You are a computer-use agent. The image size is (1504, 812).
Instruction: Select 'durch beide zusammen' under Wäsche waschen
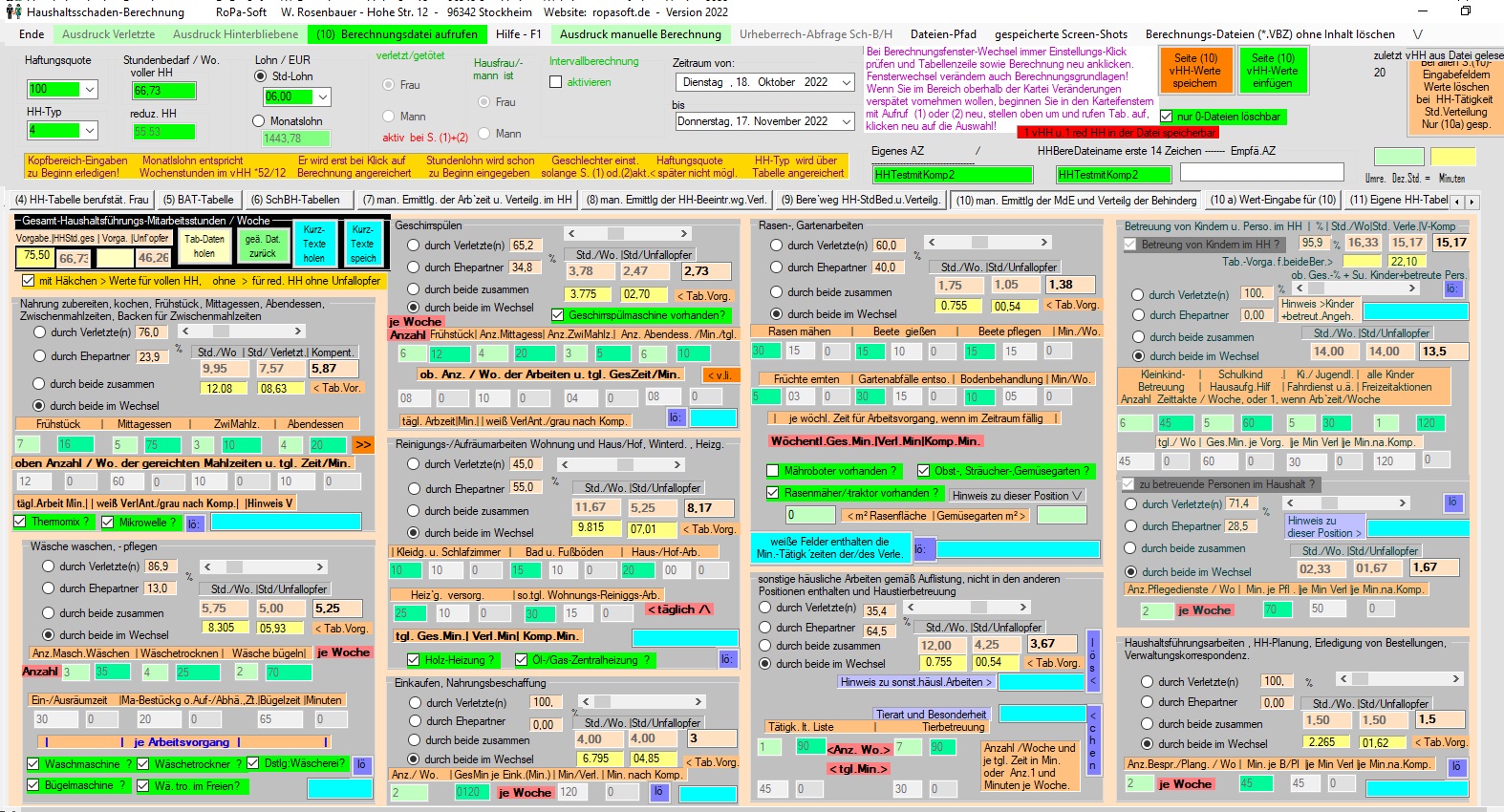[x=49, y=613]
